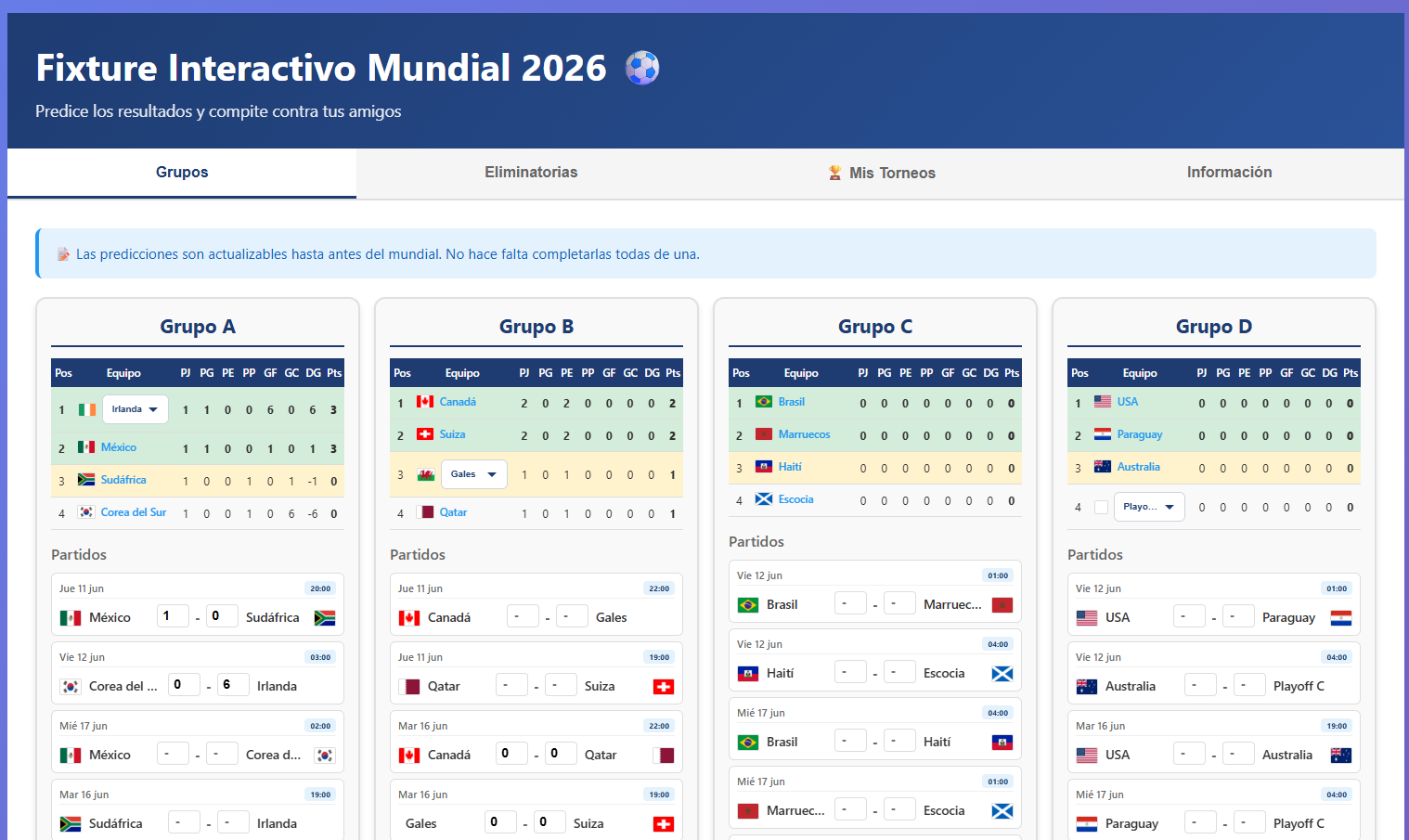Click the Australia flag in the USA vs Australia match
This screenshot has width=1409, height=840.
[1341, 755]
